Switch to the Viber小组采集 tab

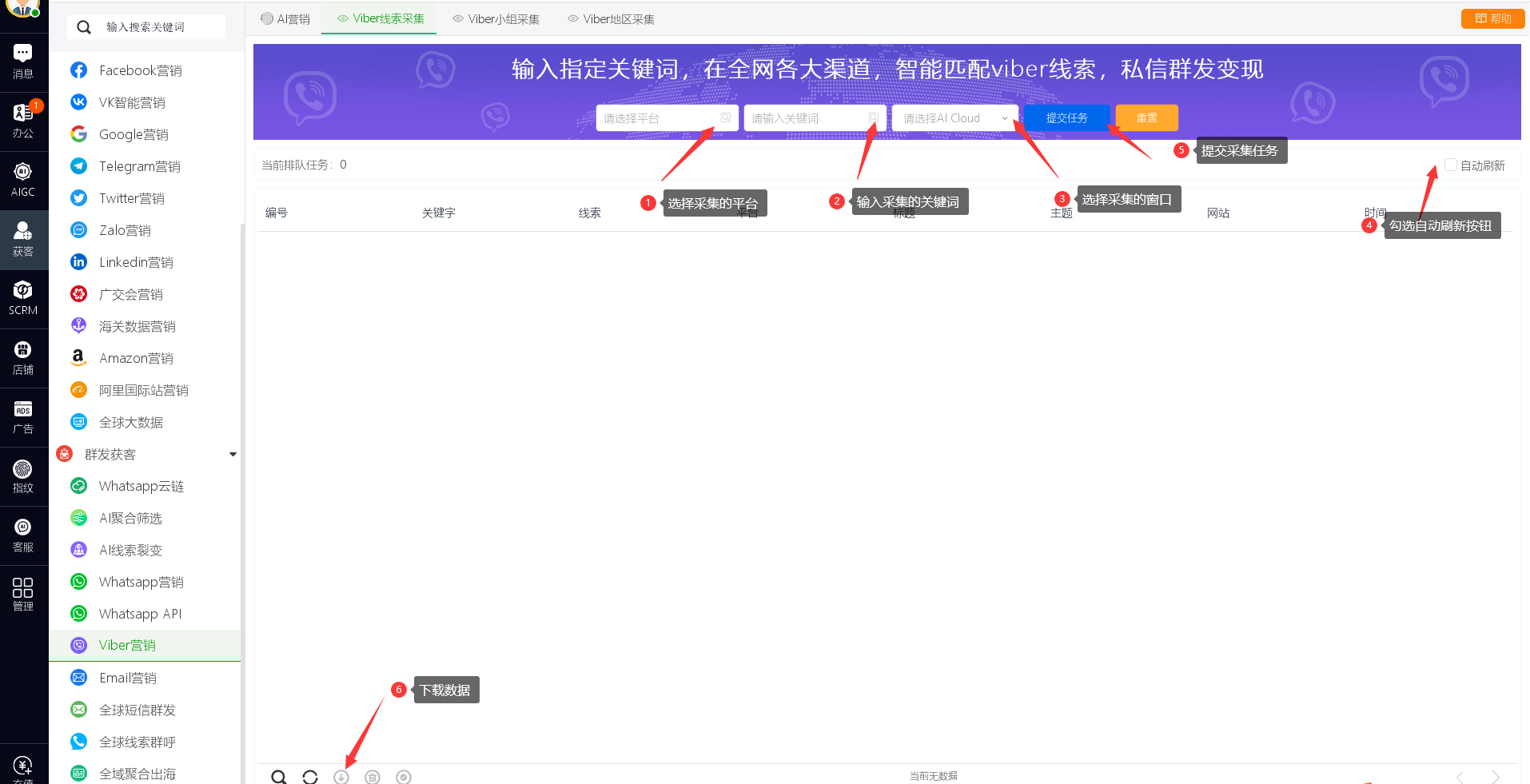(x=496, y=19)
